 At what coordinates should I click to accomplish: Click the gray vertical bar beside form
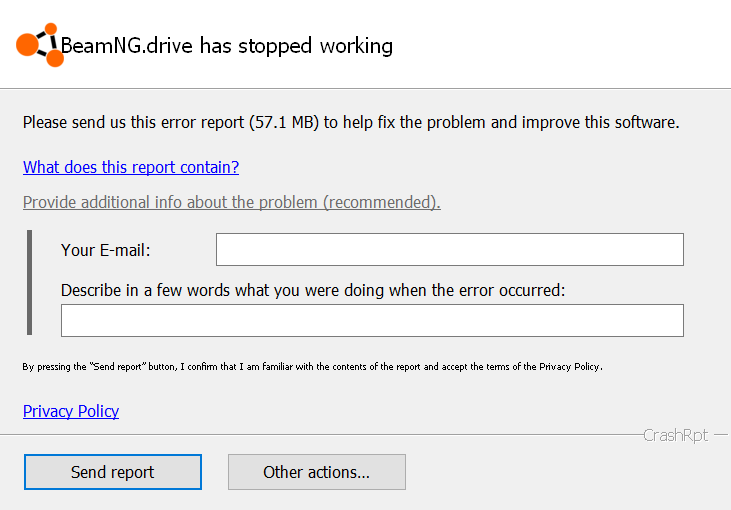29,283
